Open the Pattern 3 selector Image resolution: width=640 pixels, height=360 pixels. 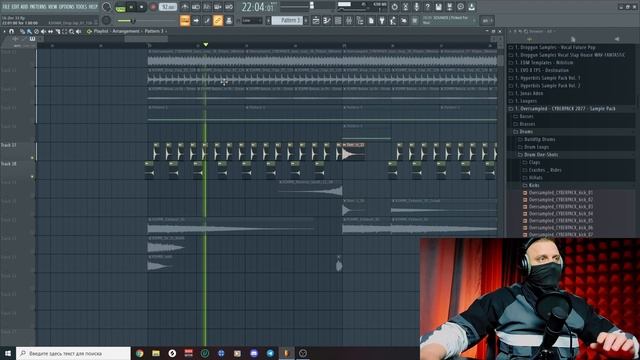point(287,20)
